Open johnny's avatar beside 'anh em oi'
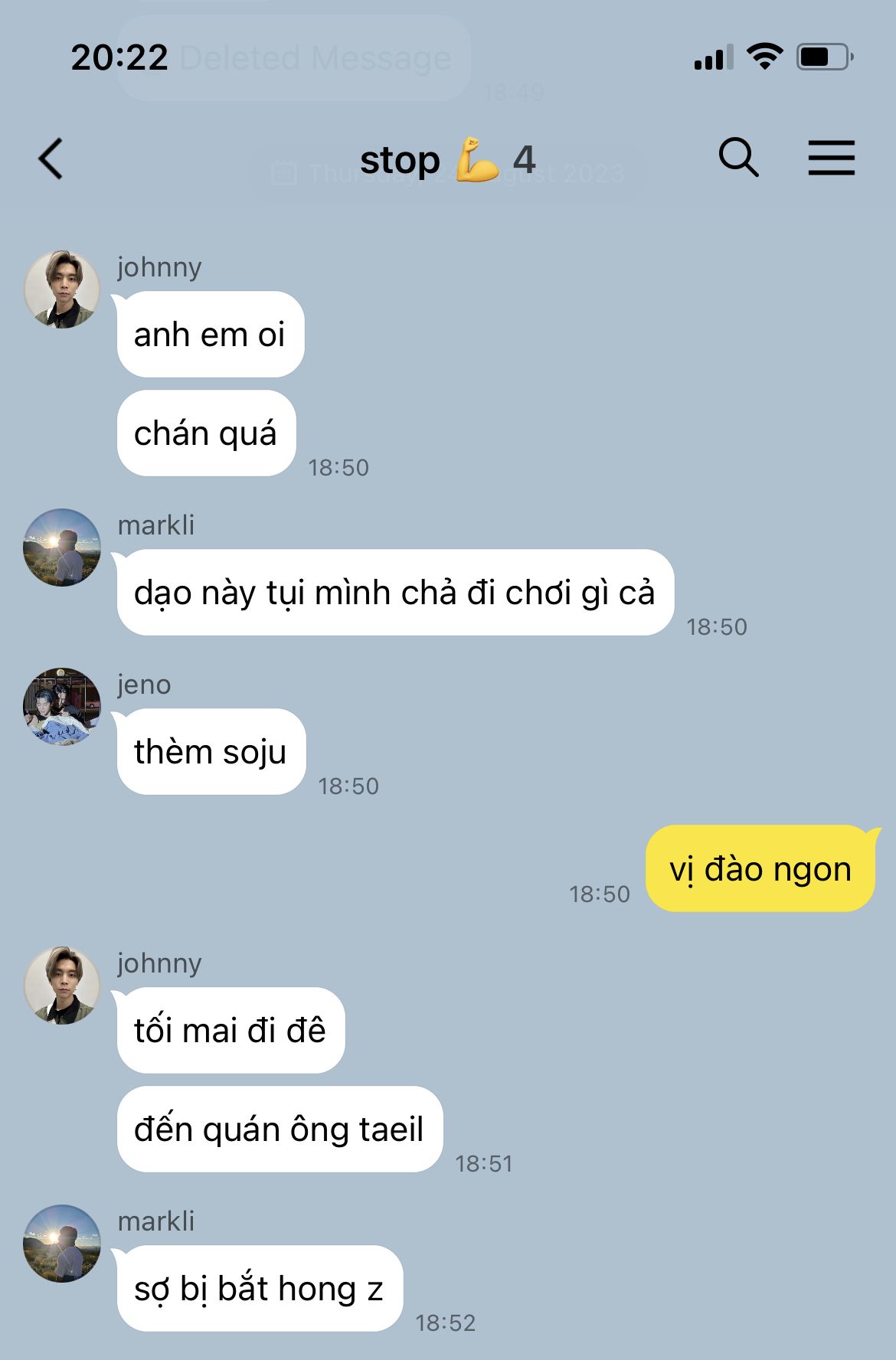896x1360 pixels. 62,289
